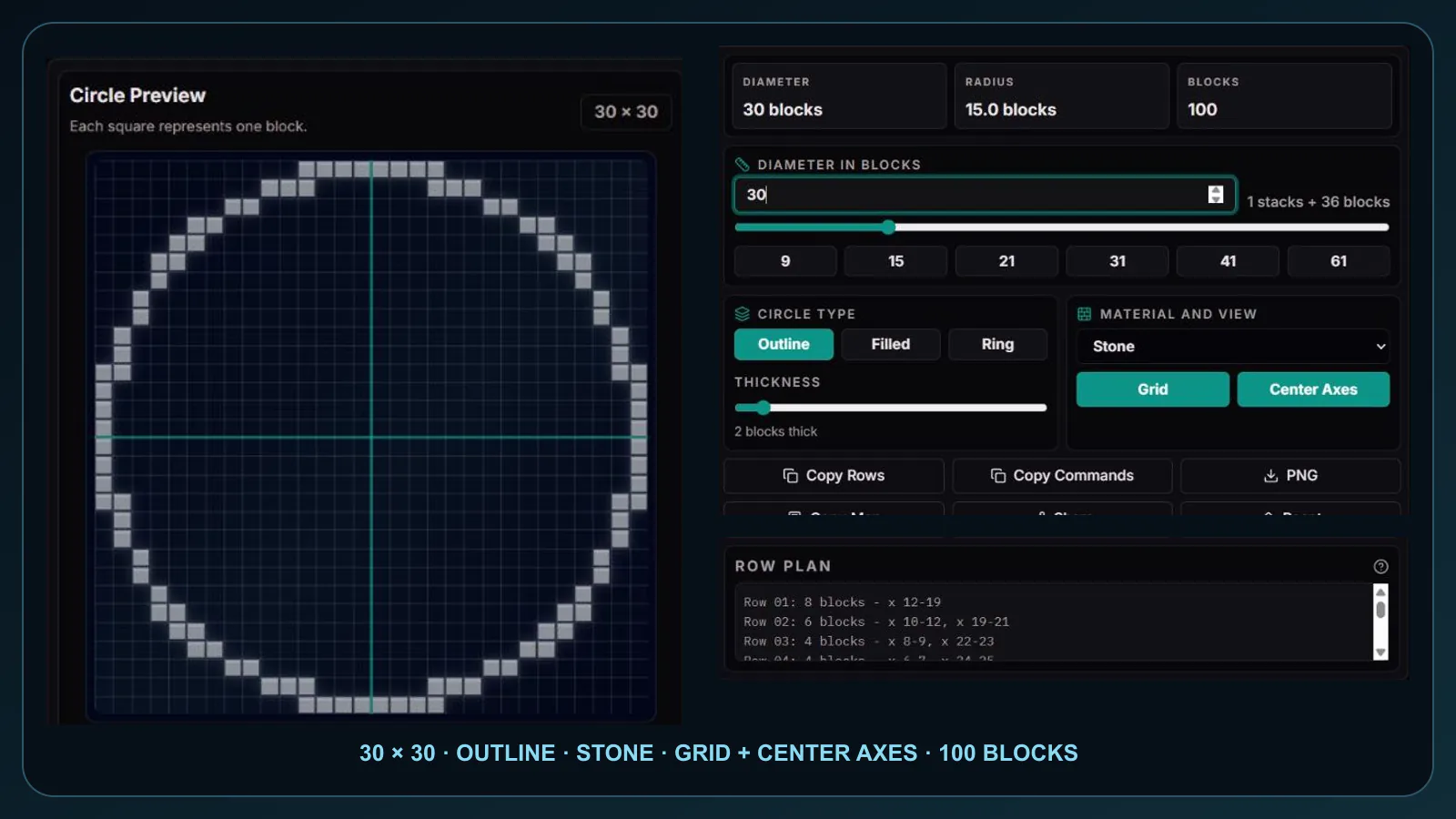Click the diameter slider handle
The width and height of the screenshot is (1456, 819).
(888, 227)
